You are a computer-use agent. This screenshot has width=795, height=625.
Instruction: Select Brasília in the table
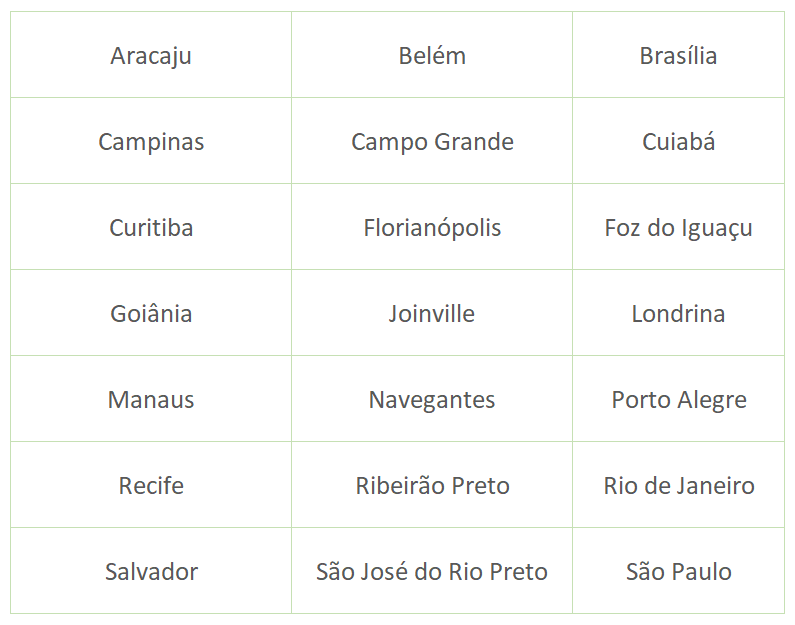pyautogui.click(x=678, y=55)
